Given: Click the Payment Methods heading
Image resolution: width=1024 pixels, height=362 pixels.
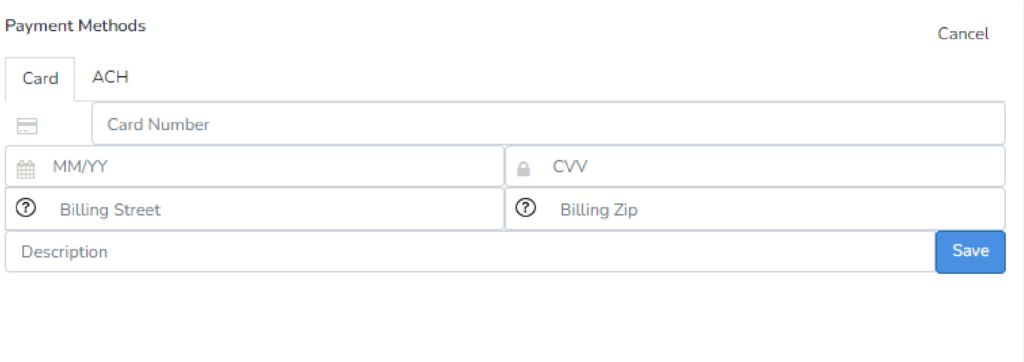Looking at the screenshot, I should 75,25.
